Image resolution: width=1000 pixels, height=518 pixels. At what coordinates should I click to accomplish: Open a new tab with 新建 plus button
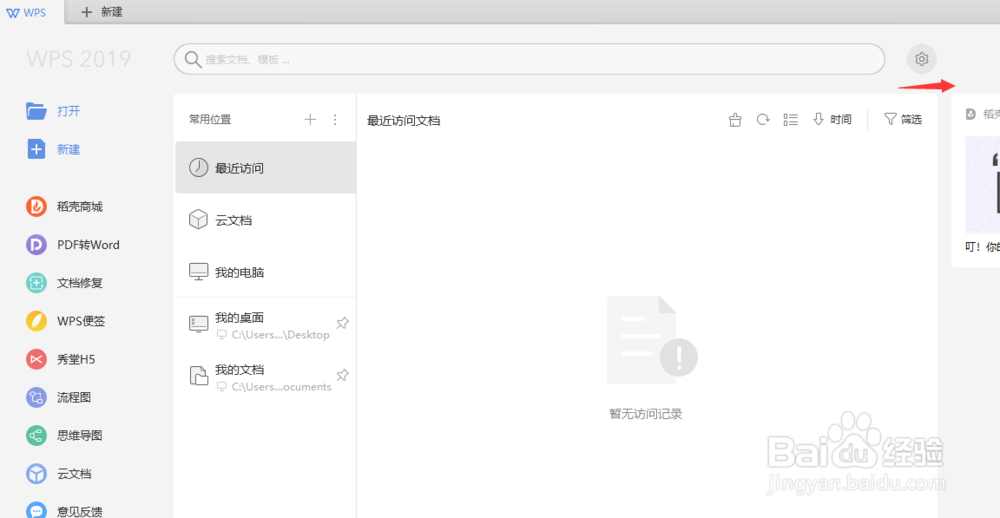[x=102, y=12]
